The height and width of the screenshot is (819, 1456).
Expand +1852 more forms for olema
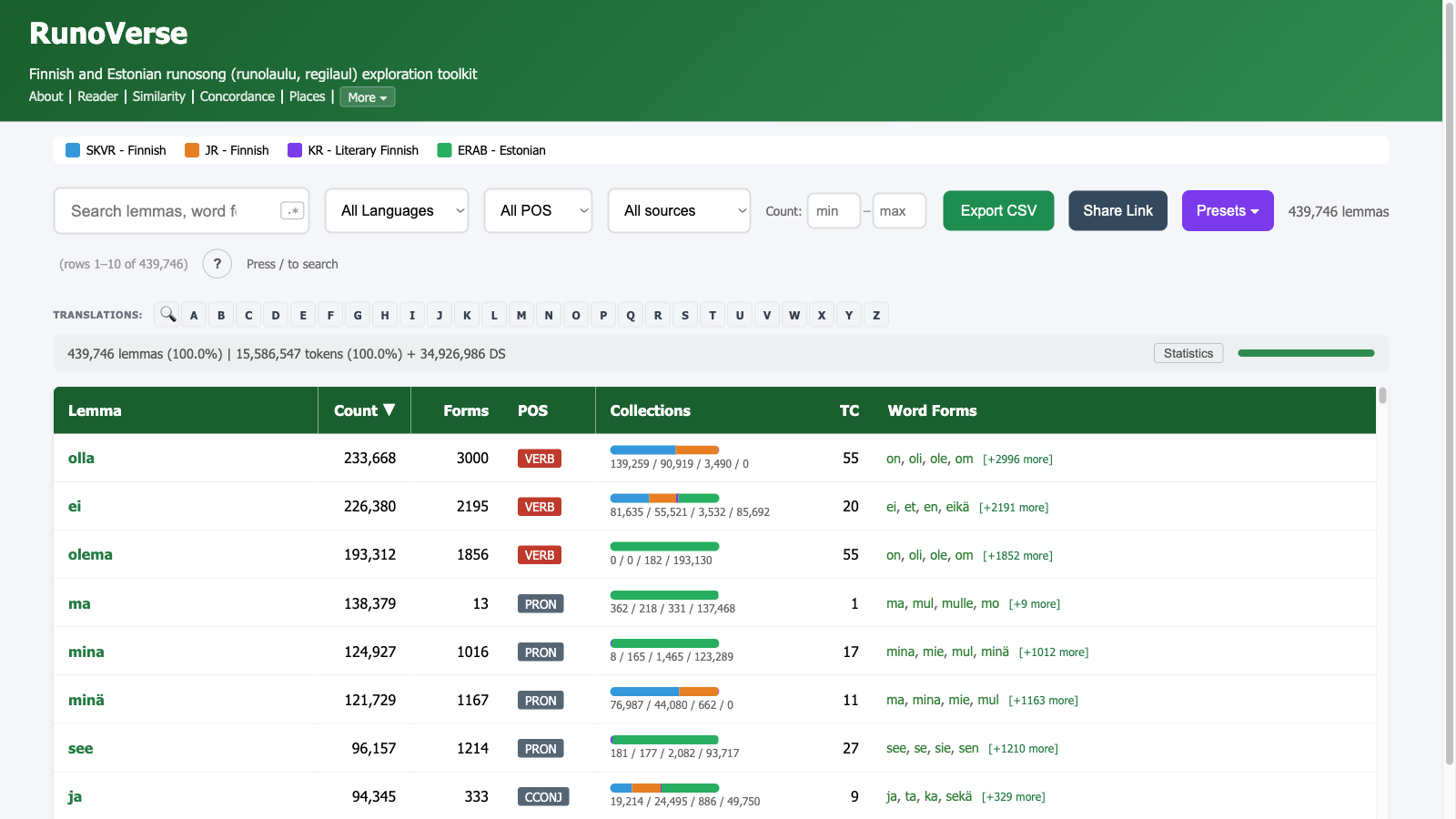coord(1017,556)
